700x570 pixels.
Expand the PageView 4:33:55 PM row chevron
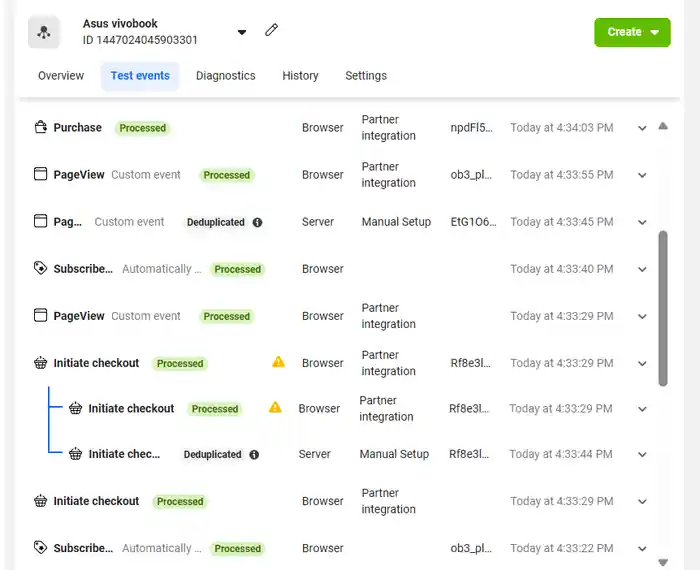click(642, 175)
